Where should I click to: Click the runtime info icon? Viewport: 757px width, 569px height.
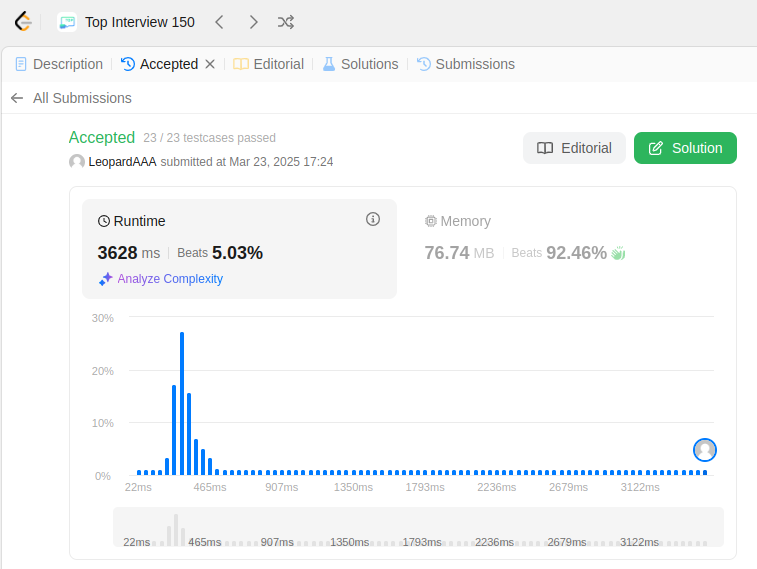pyautogui.click(x=373, y=219)
